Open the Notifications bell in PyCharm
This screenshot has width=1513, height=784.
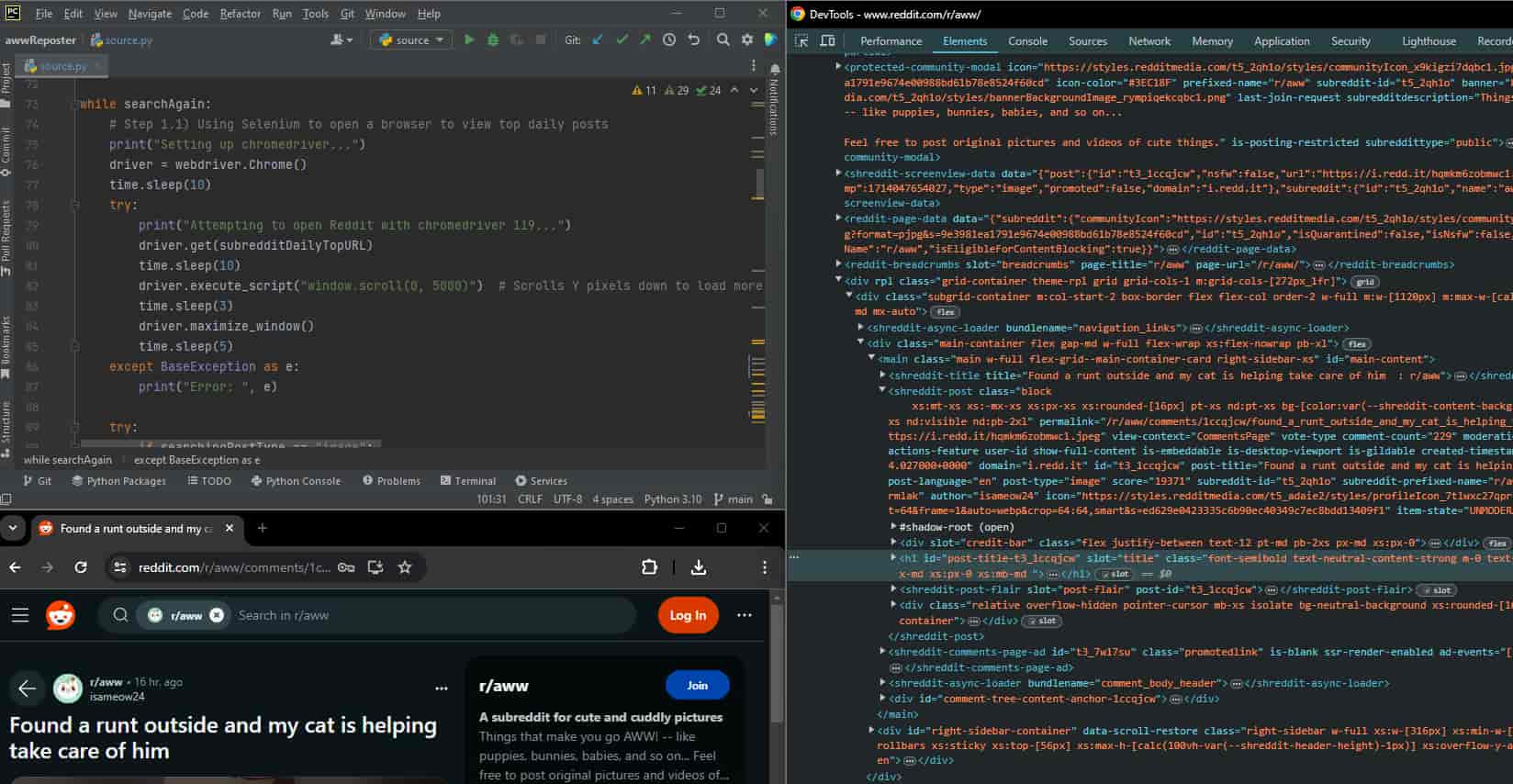[x=775, y=69]
